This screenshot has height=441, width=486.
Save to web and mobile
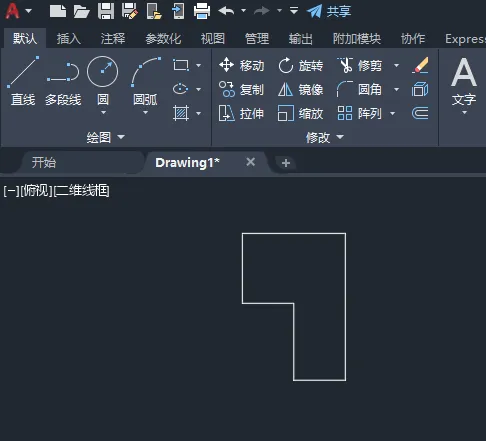[x=178, y=11]
